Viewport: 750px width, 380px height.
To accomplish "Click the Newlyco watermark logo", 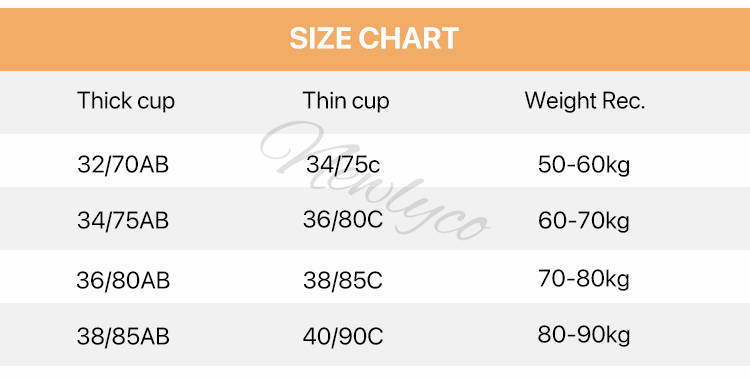I will [x=375, y=181].
